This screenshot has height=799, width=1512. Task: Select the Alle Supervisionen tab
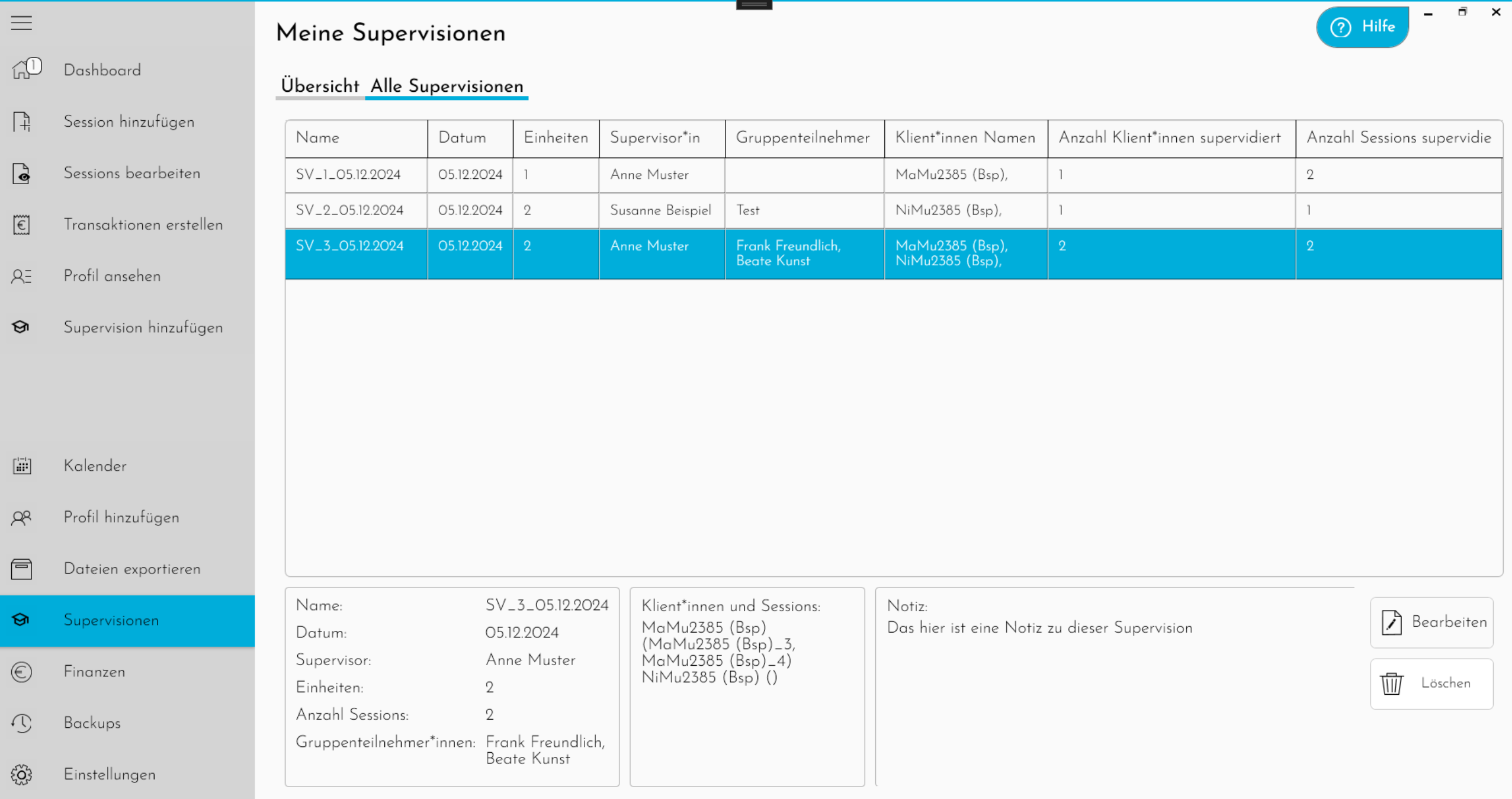tap(447, 86)
